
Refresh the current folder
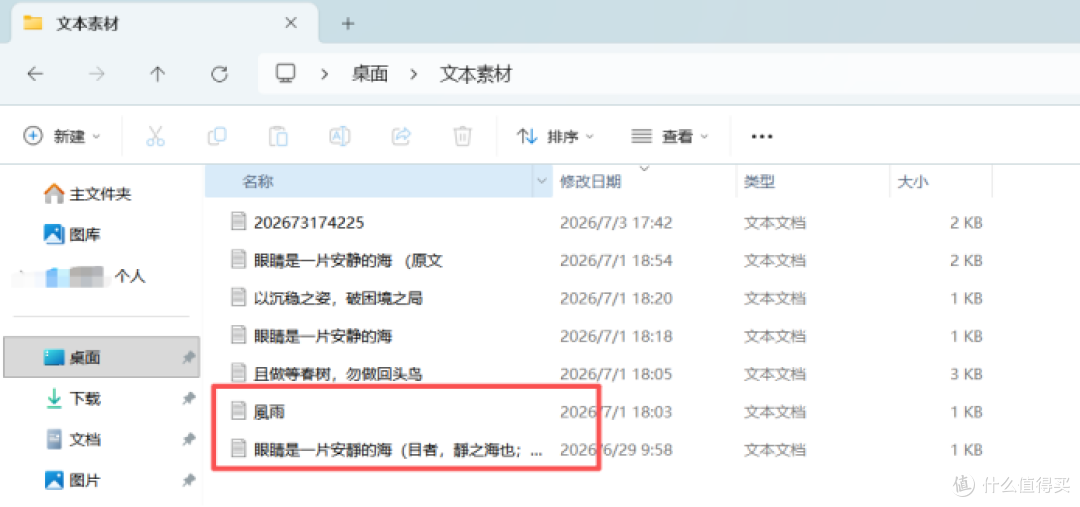219,74
